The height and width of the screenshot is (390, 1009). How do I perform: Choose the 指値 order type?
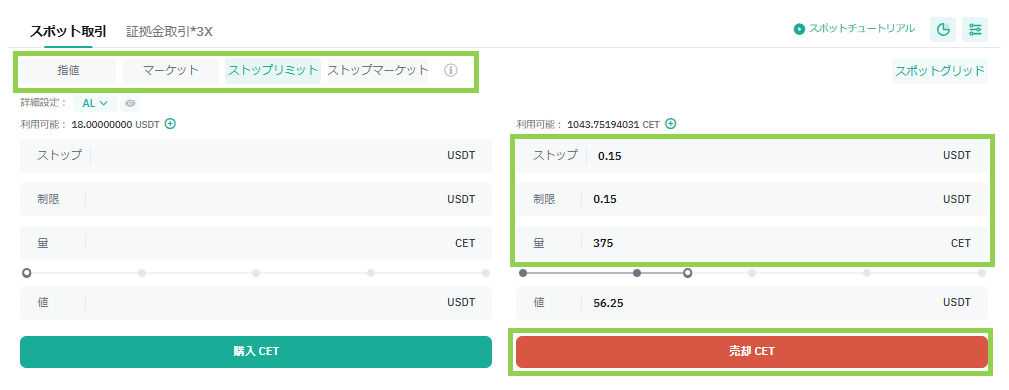(68, 71)
